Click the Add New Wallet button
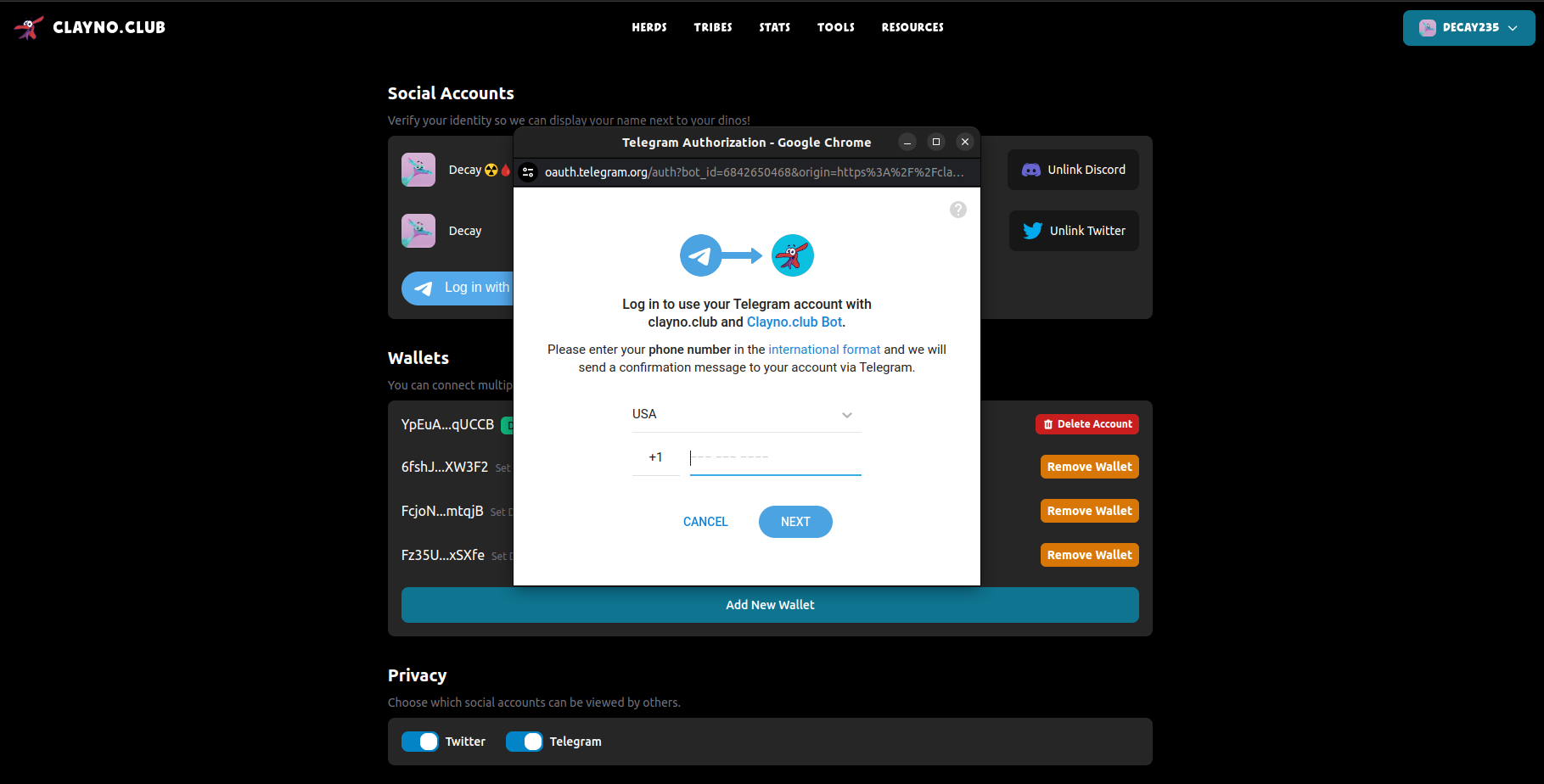The height and width of the screenshot is (784, 1544). point(770,605)
